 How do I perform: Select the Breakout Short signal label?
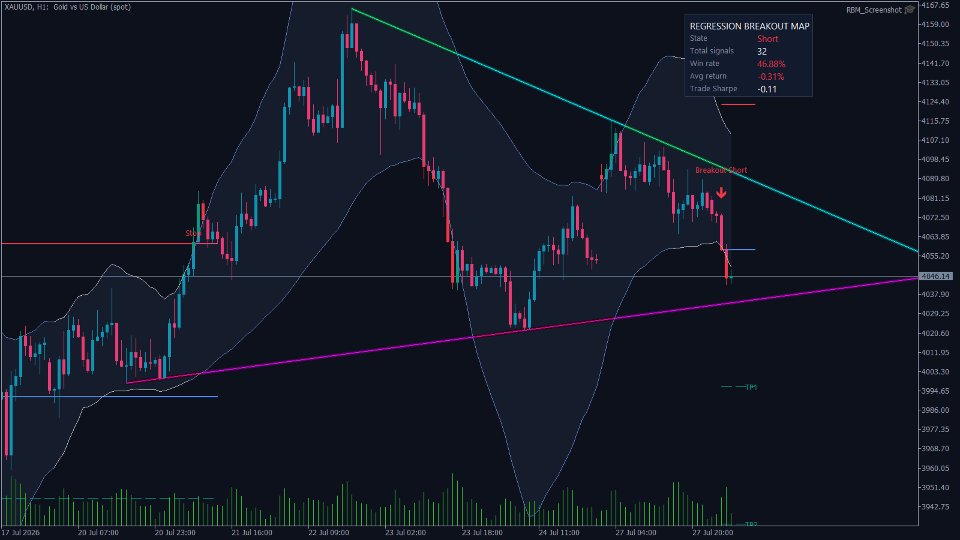721,170
